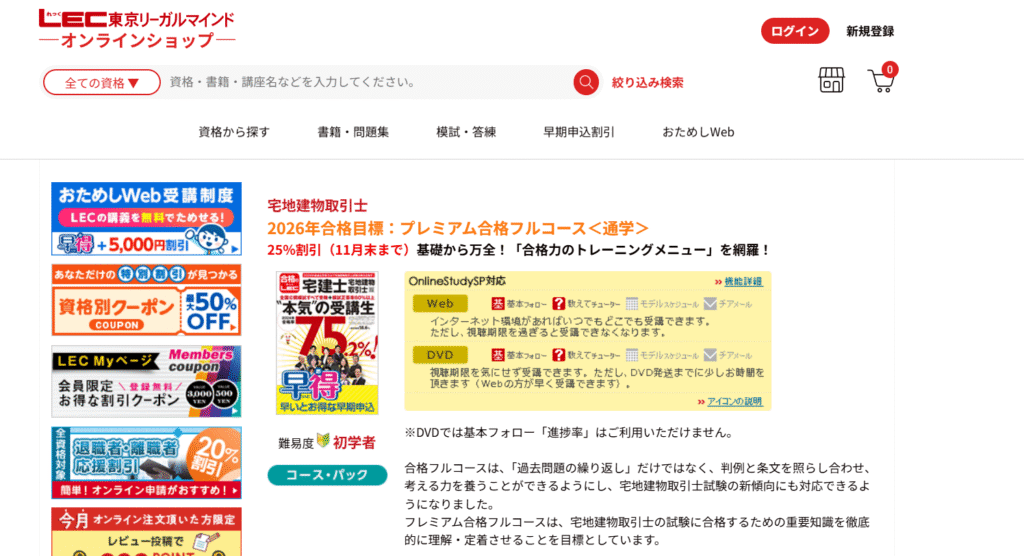The image size is (1024, 556).
Task: Click the チアメール envelope icon in DVD row
Action: 710,355
